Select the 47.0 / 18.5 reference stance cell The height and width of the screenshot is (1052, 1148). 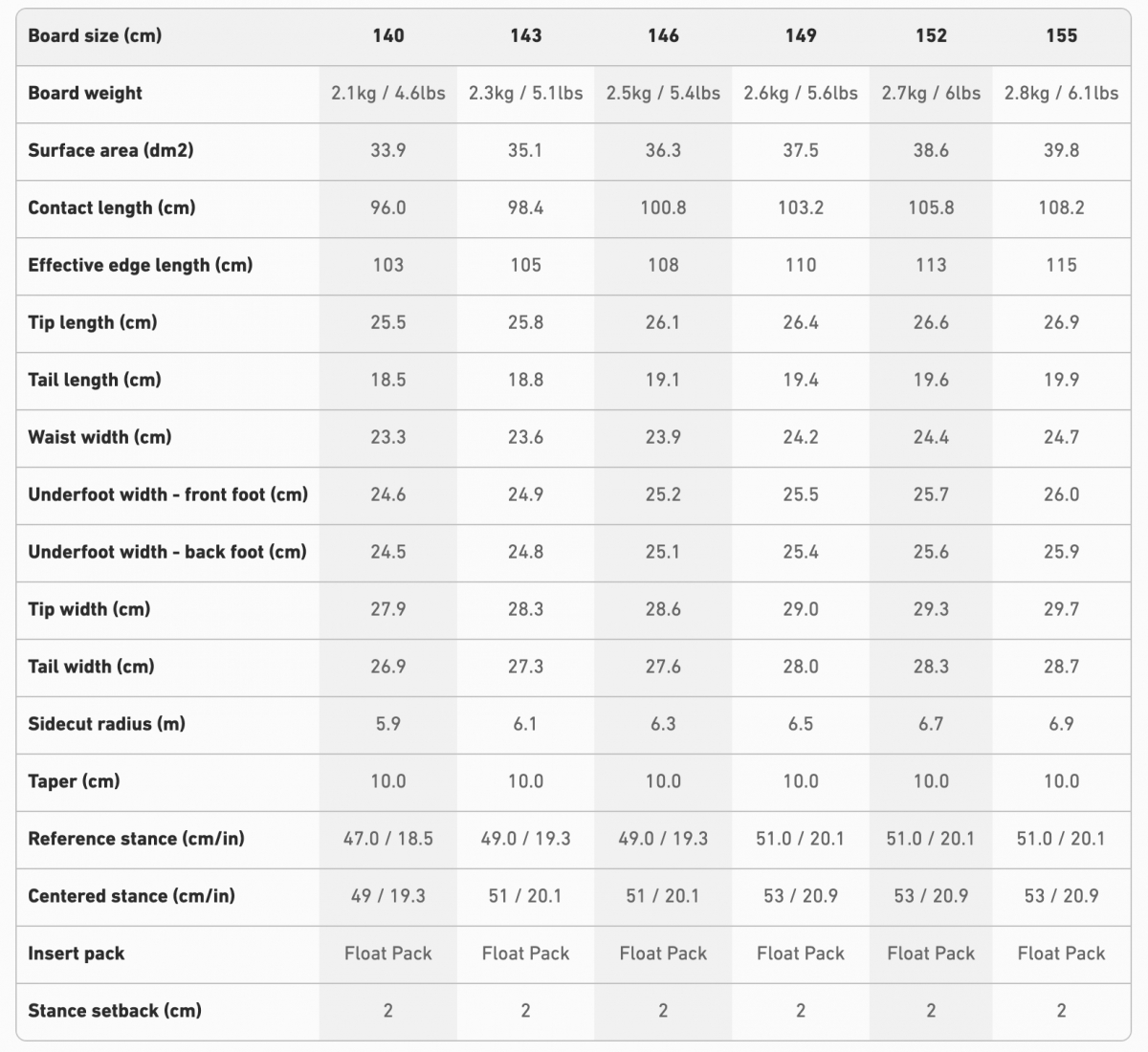coord(387,839)
